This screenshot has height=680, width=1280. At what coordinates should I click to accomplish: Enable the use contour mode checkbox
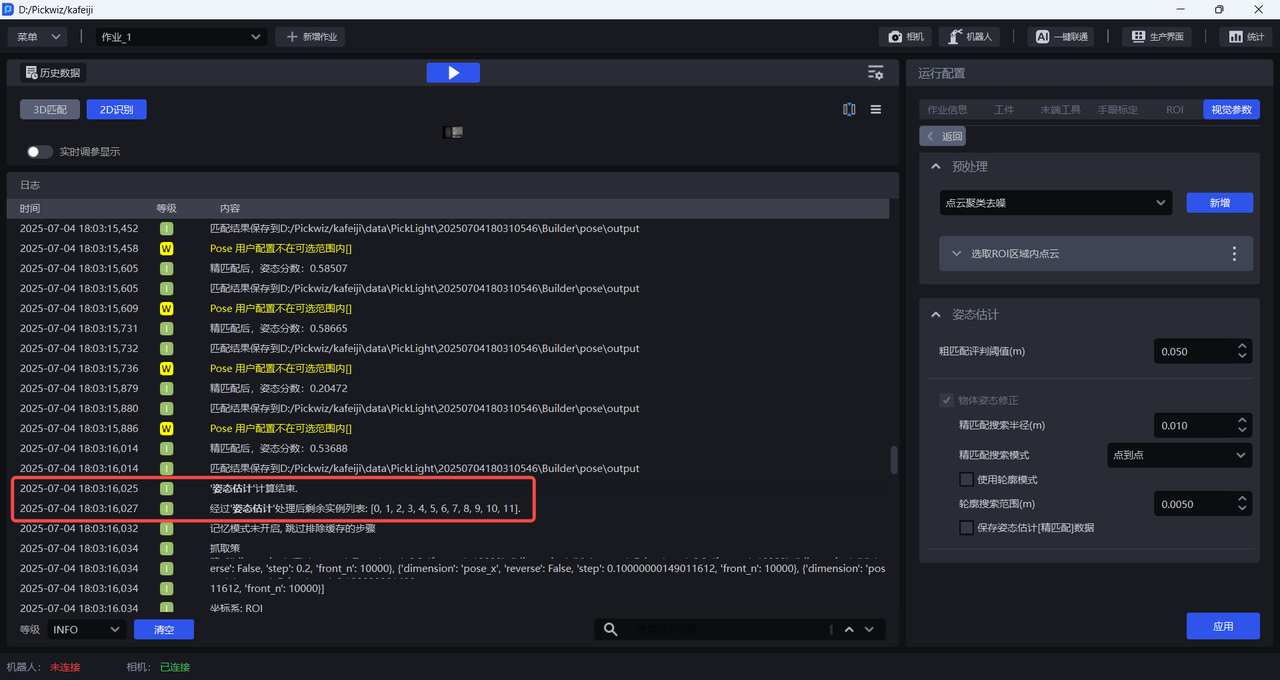coord(966,480)
